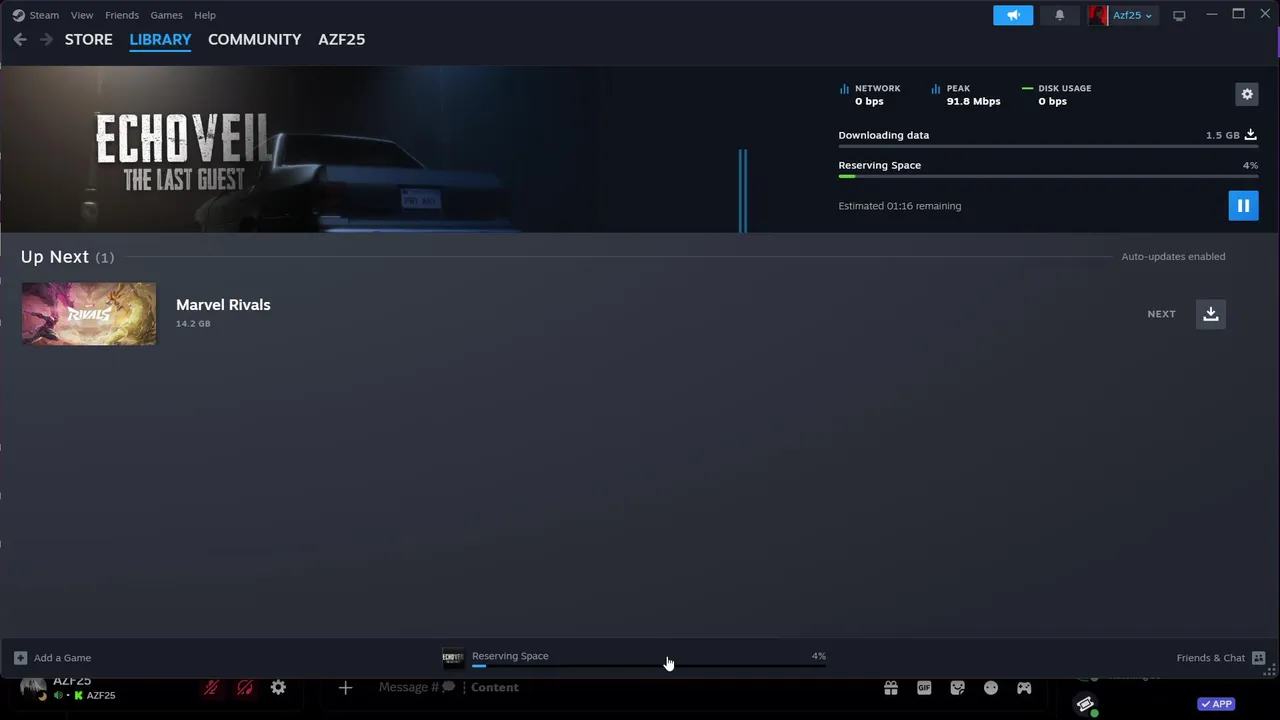Click the NETWORK 0 bps stat

point(870,94)
